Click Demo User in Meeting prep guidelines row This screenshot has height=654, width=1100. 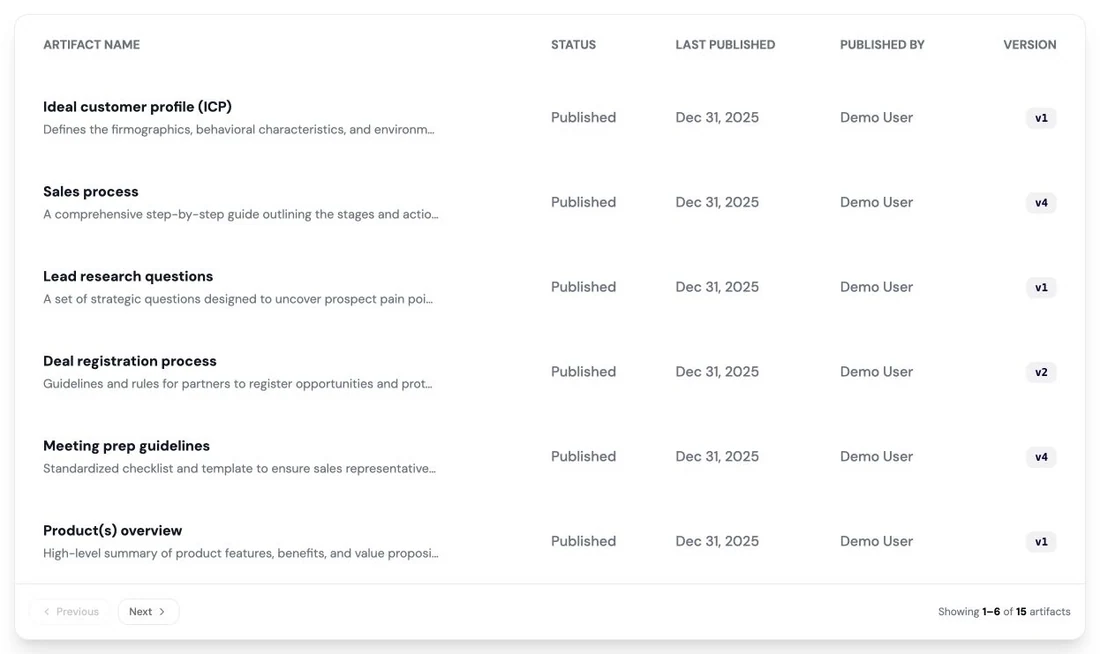(x=876, y=457)
